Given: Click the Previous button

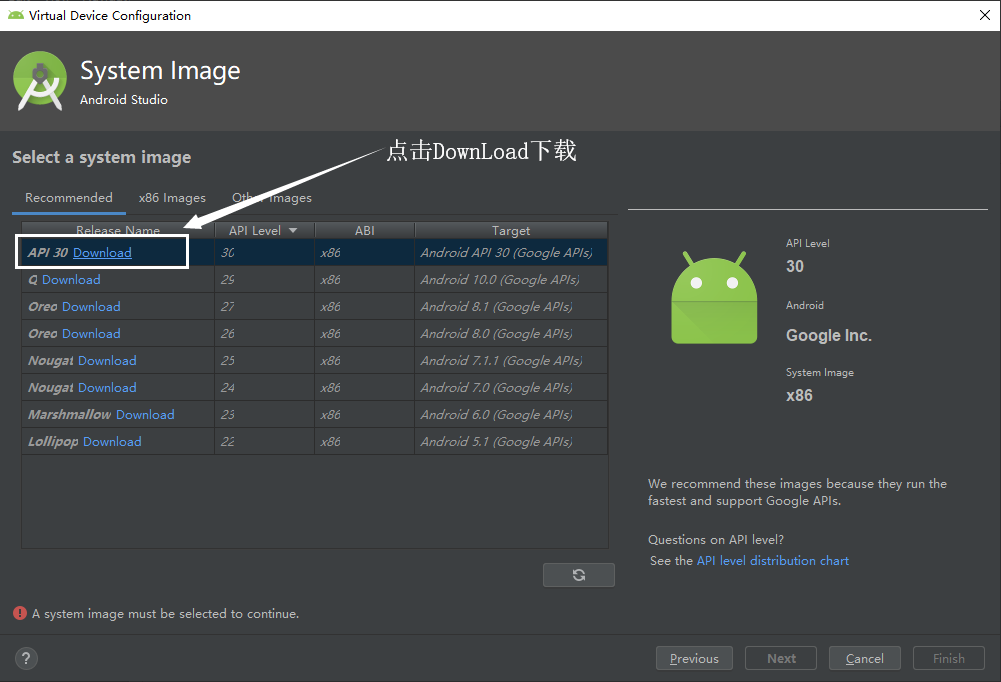Looking at the screenshot, I should click(x=694, y=658).
